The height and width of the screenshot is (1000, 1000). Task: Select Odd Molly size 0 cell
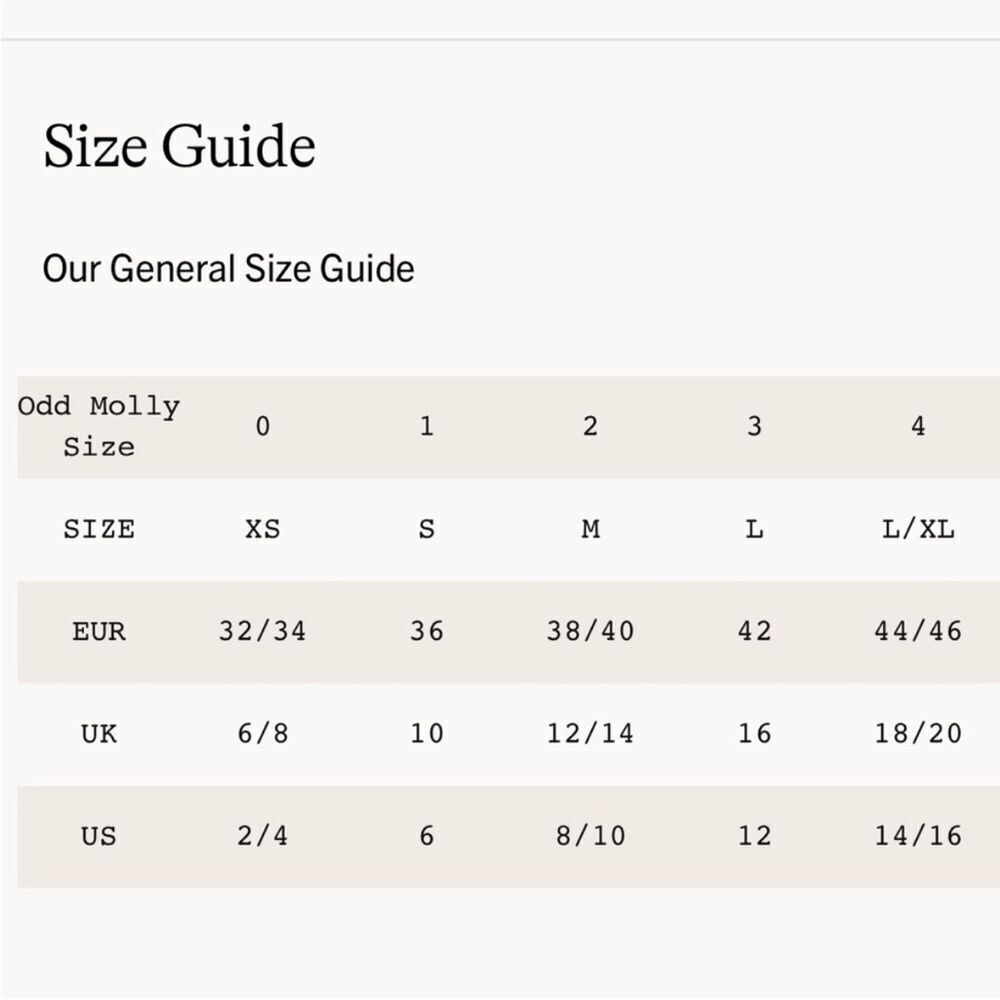[x=263, y=426]
